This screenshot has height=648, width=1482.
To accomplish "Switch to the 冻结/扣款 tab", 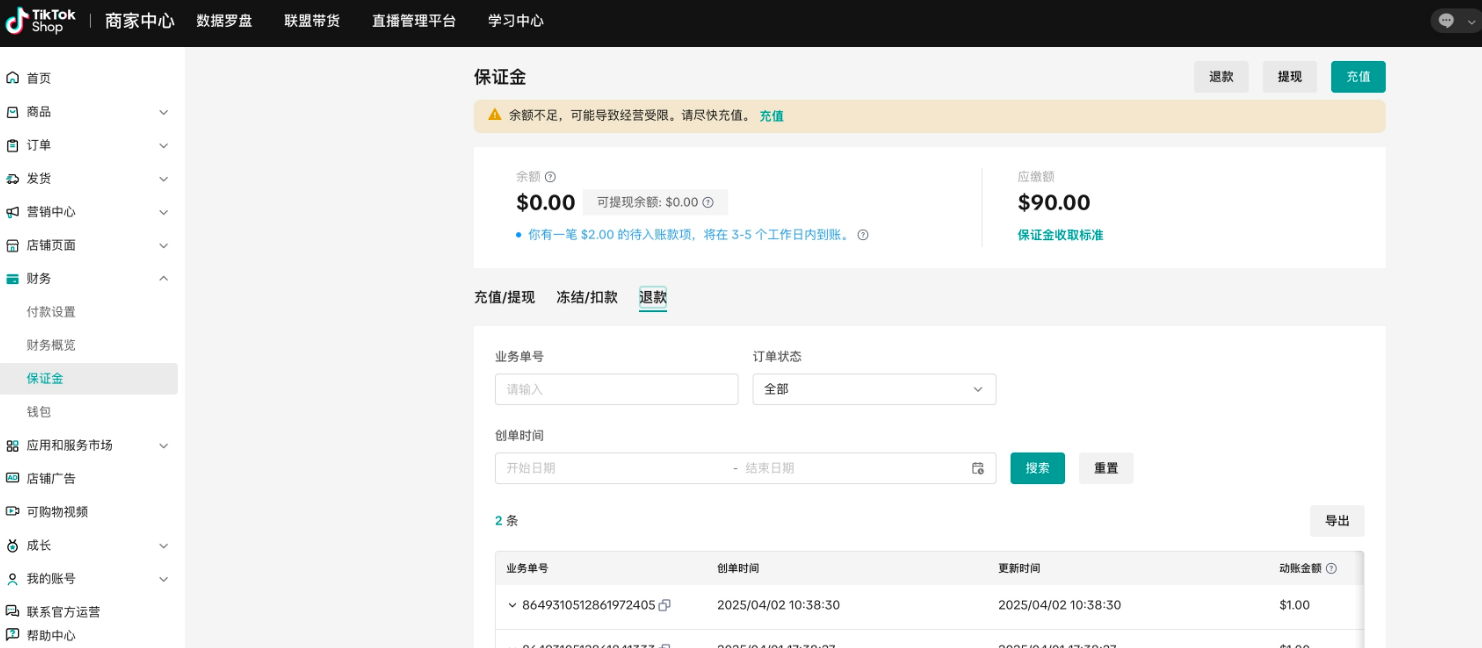I will coord(587,297).
